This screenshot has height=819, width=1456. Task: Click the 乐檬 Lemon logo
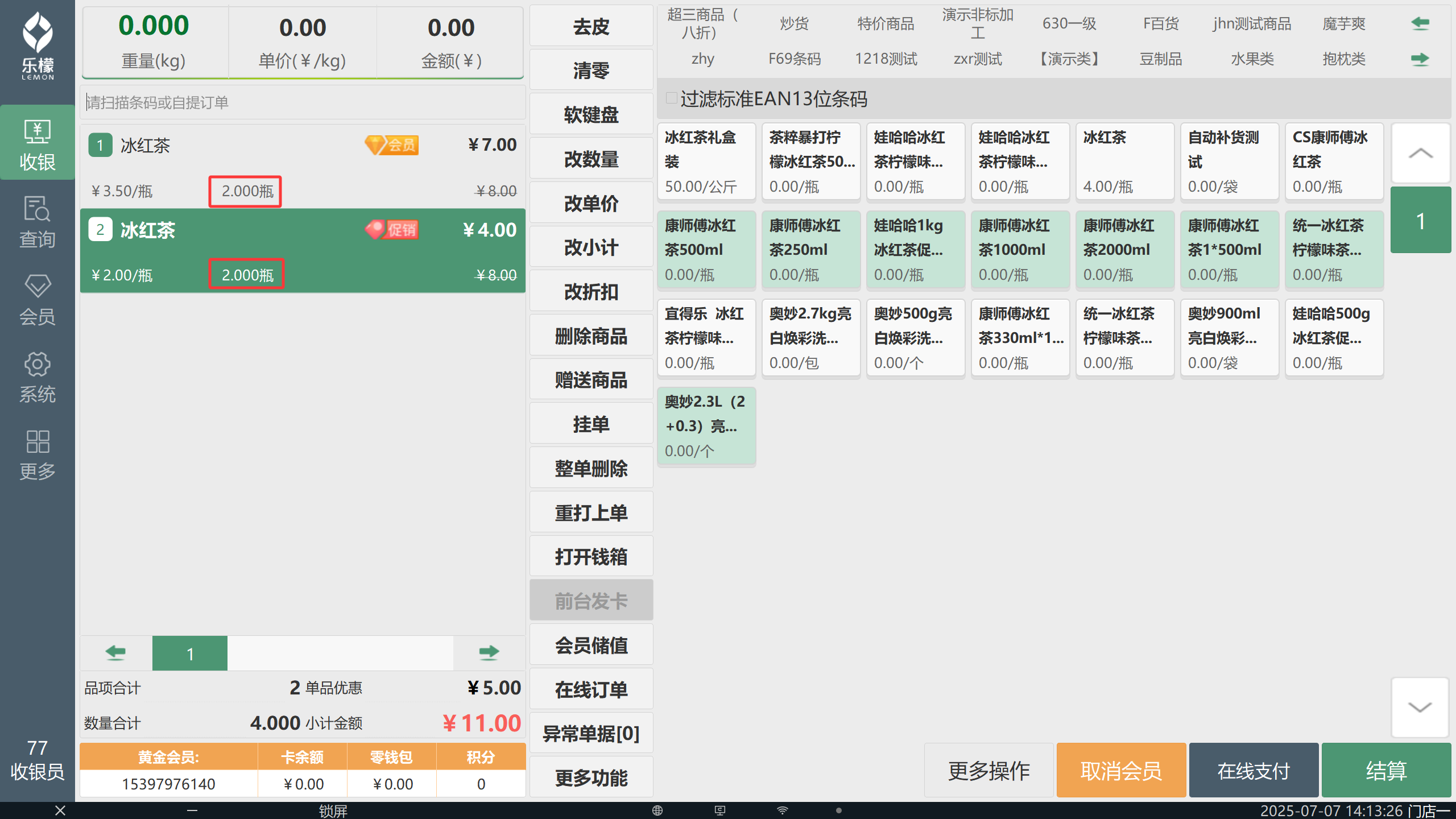(38, 45)
